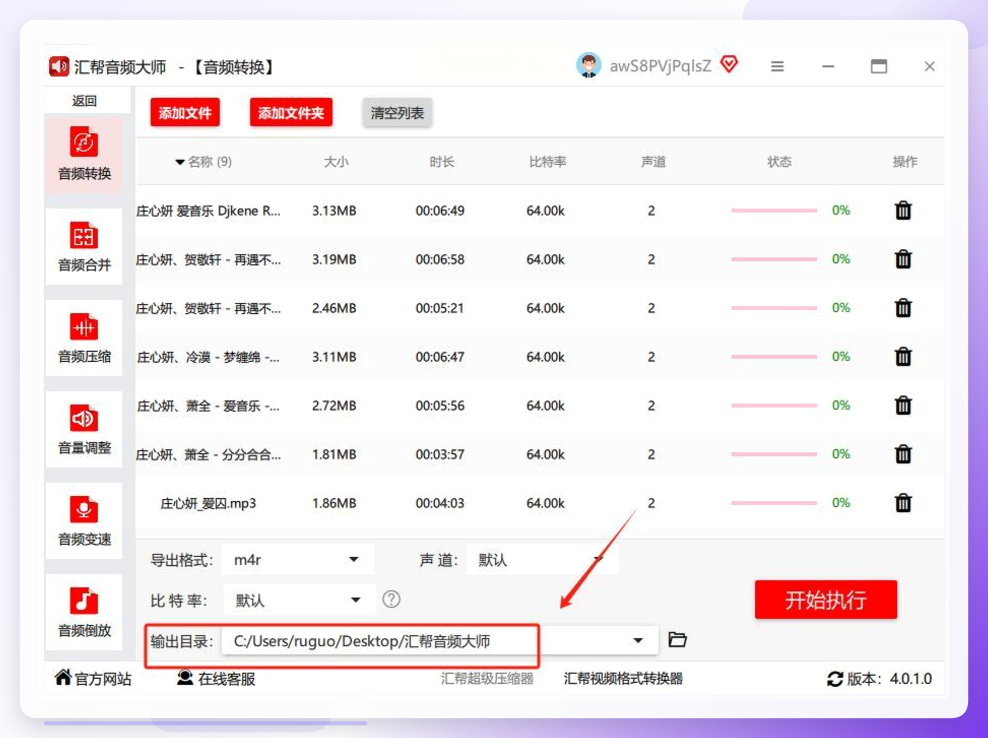This screenshot has width=988, height=738.
Task: Click the 时长 column header
Action: pyautogui.click(x=442, y=162)
